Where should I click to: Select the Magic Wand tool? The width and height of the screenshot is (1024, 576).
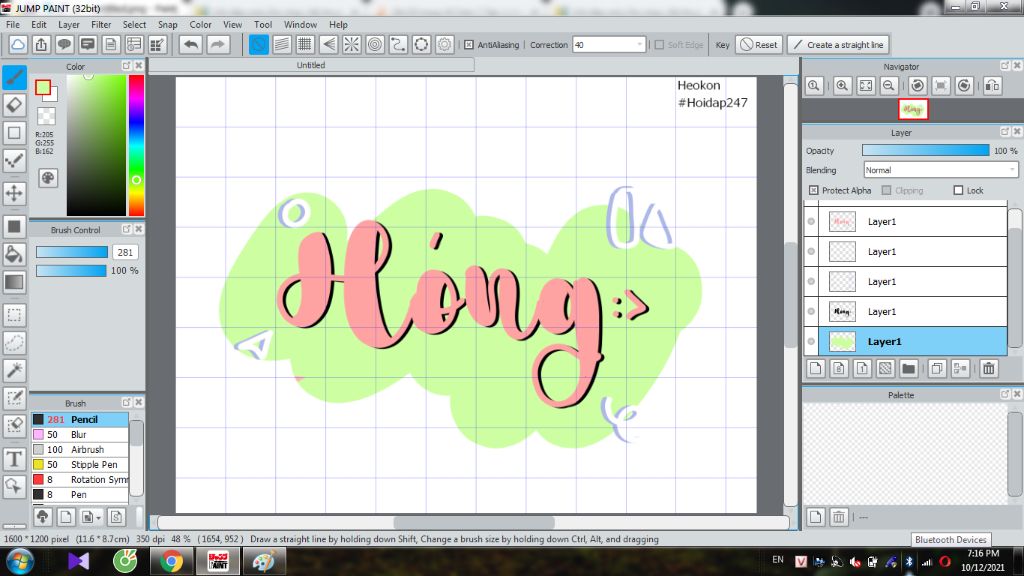(x=14, y=370)
